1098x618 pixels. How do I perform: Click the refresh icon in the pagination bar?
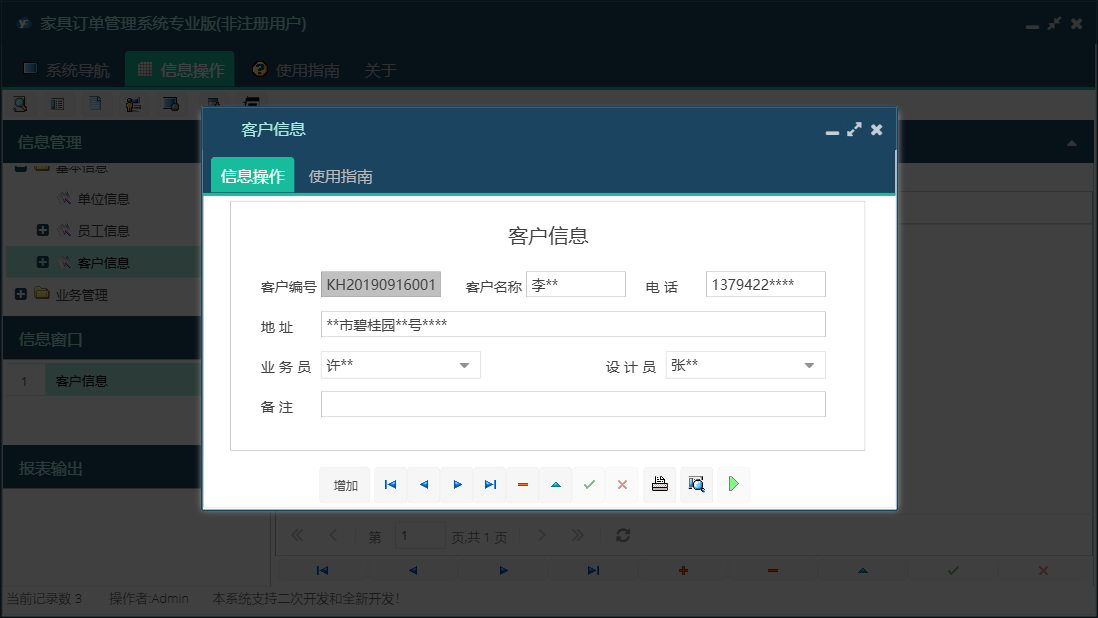(622, 535)
